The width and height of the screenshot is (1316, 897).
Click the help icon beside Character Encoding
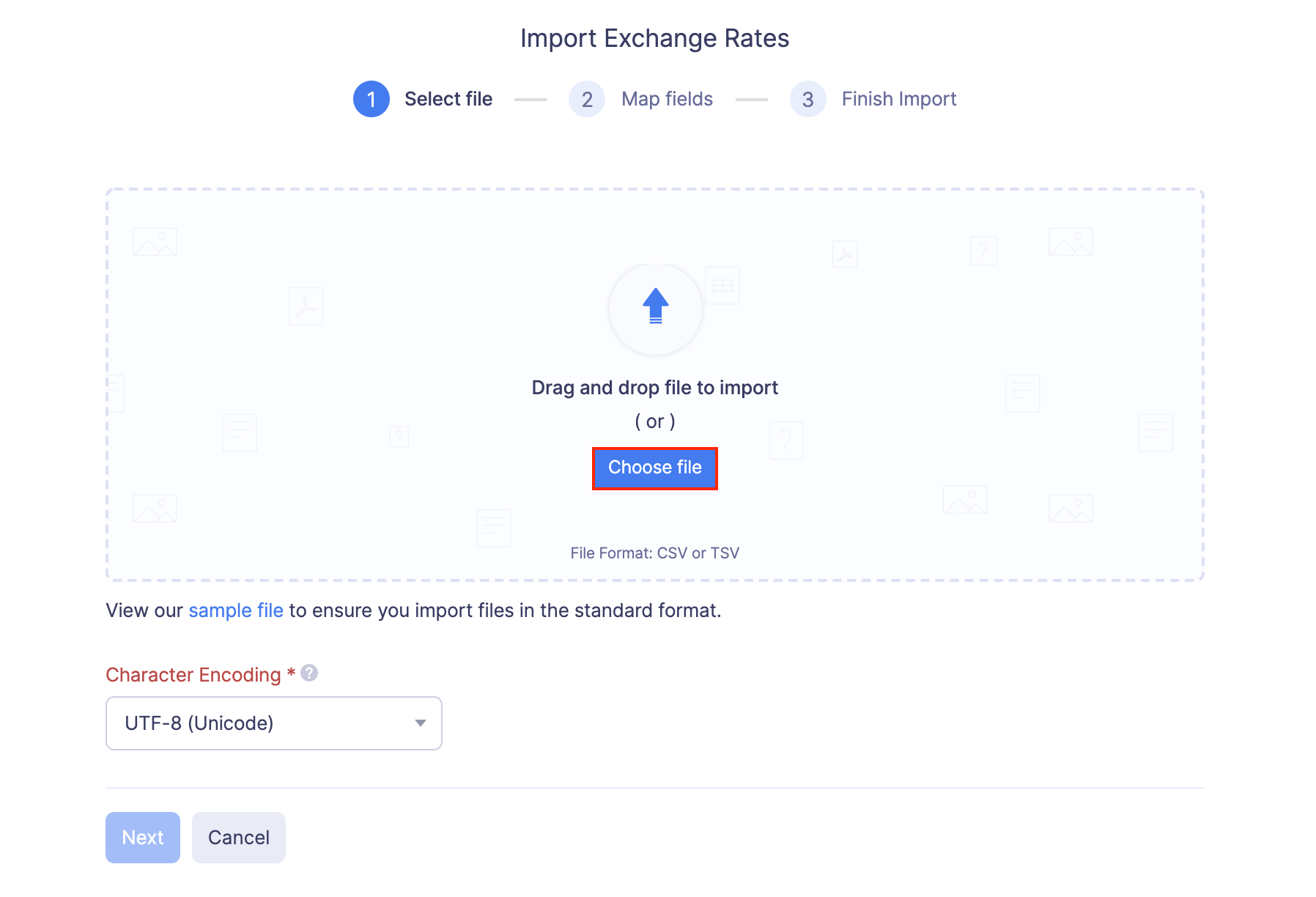pyautogui.click(x=308, y=672)
